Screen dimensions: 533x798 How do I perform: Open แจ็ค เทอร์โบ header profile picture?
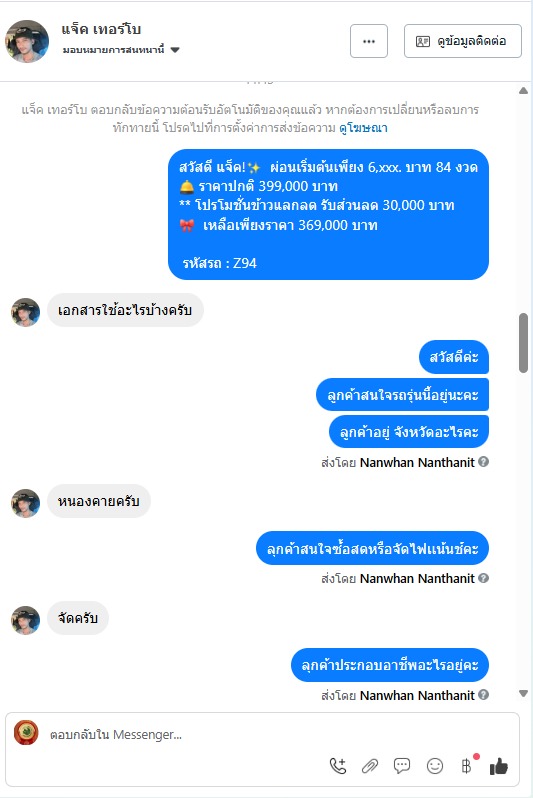point(27,41)
